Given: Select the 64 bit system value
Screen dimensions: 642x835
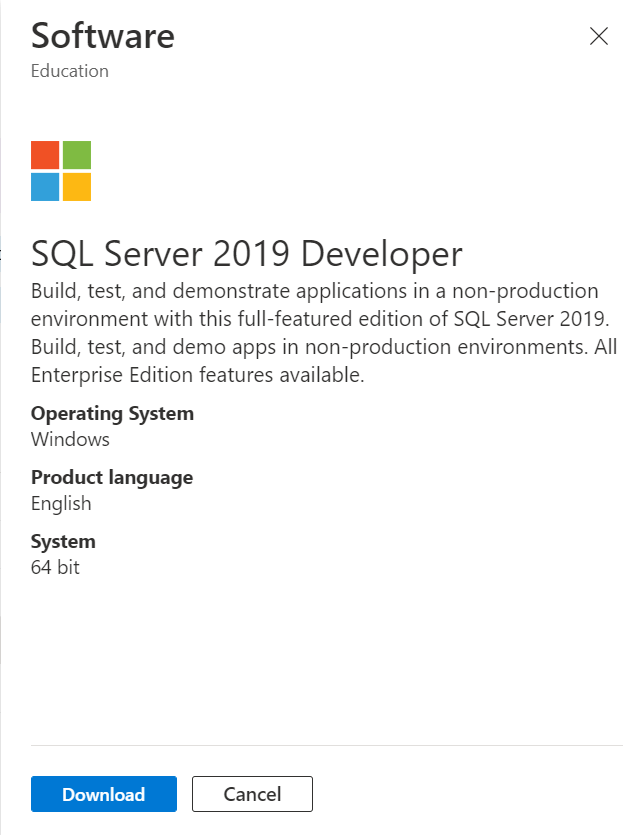Looking at the screenshot, I should (55, 567).
